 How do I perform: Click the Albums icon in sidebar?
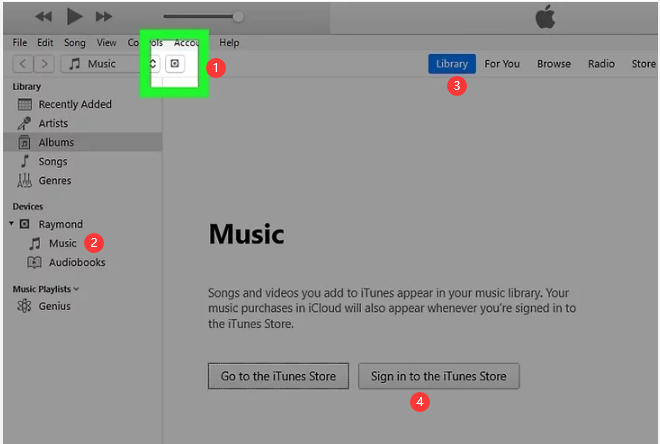tap(24, 142)
